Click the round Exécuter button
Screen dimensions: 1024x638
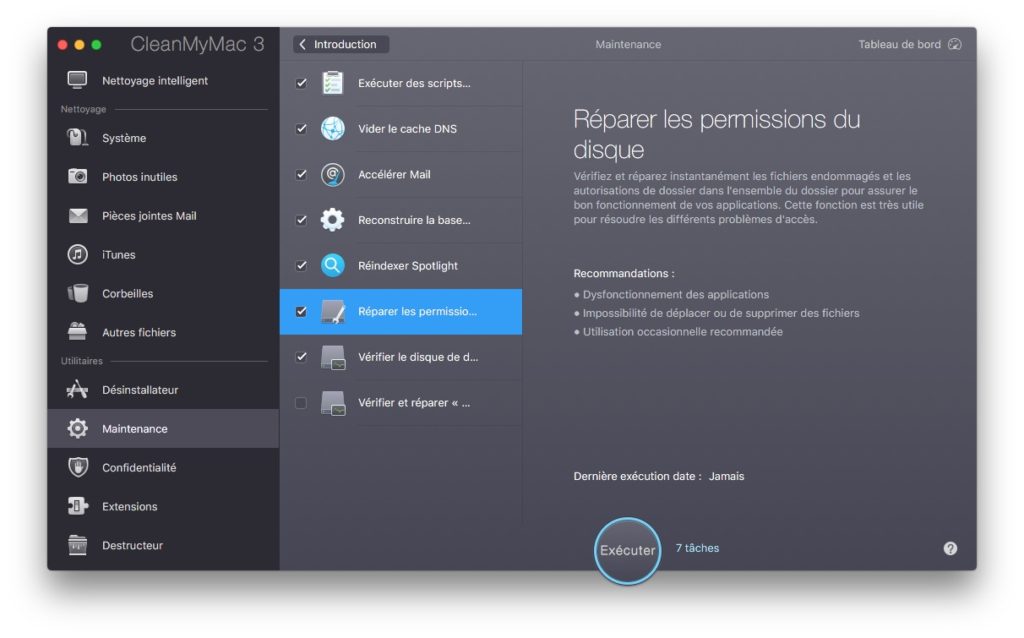(628, 550)
